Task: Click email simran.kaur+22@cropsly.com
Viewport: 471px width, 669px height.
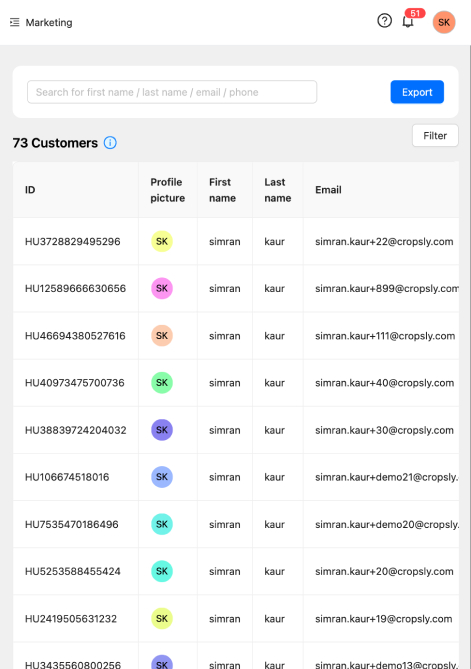Action: click(x=384, y=241)
